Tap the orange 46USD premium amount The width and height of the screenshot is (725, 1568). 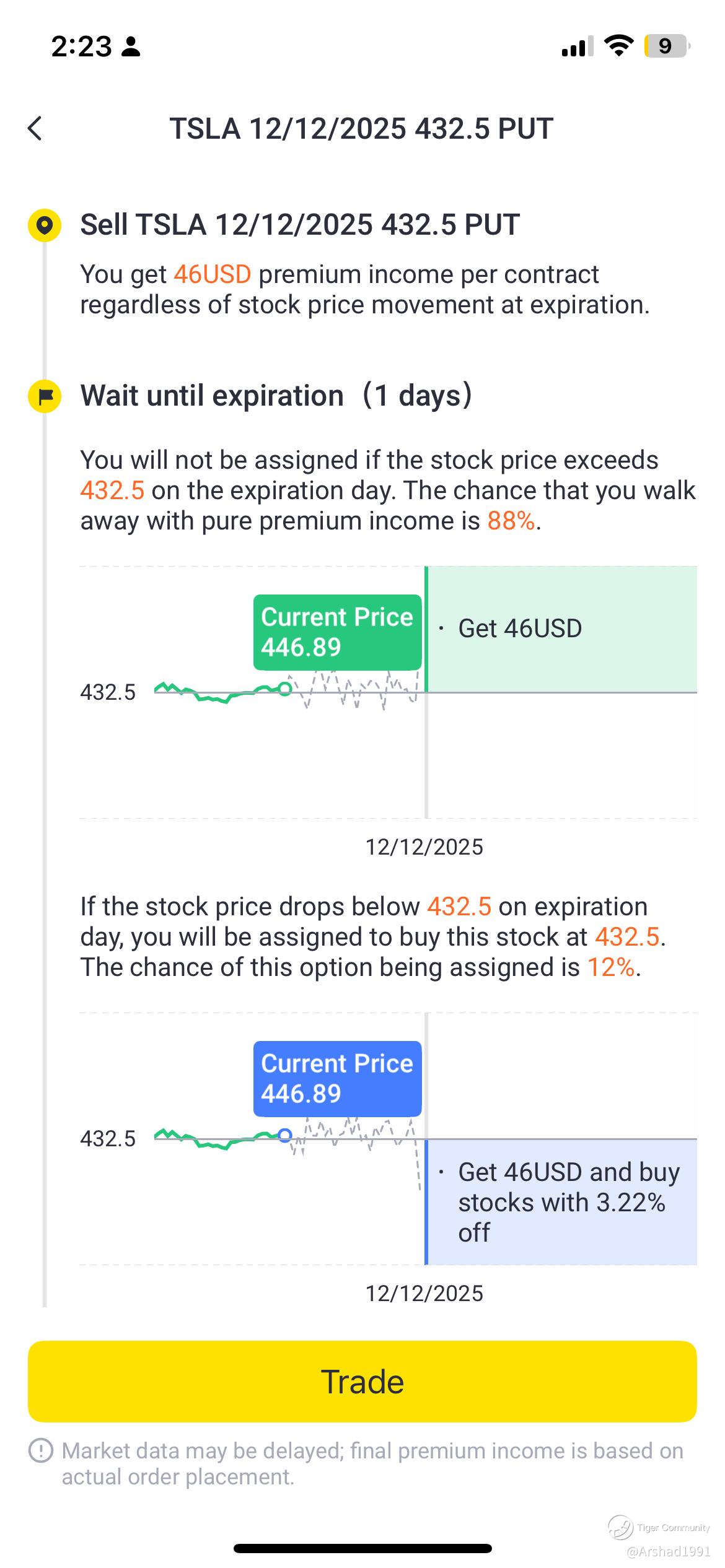(212, 274)
